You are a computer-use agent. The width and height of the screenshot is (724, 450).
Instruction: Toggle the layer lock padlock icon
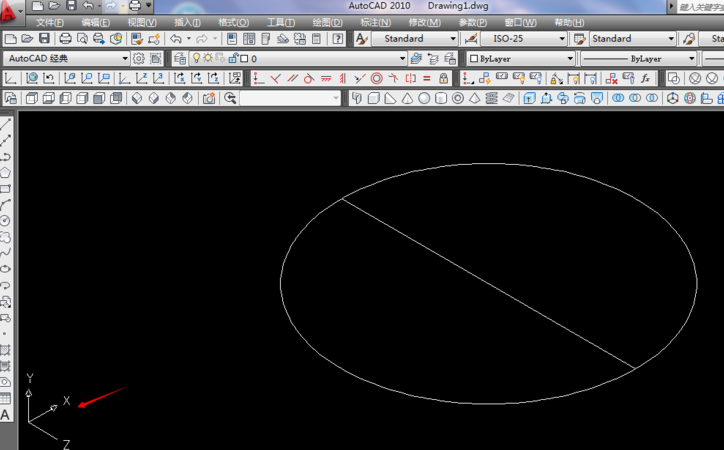[232, 59]
